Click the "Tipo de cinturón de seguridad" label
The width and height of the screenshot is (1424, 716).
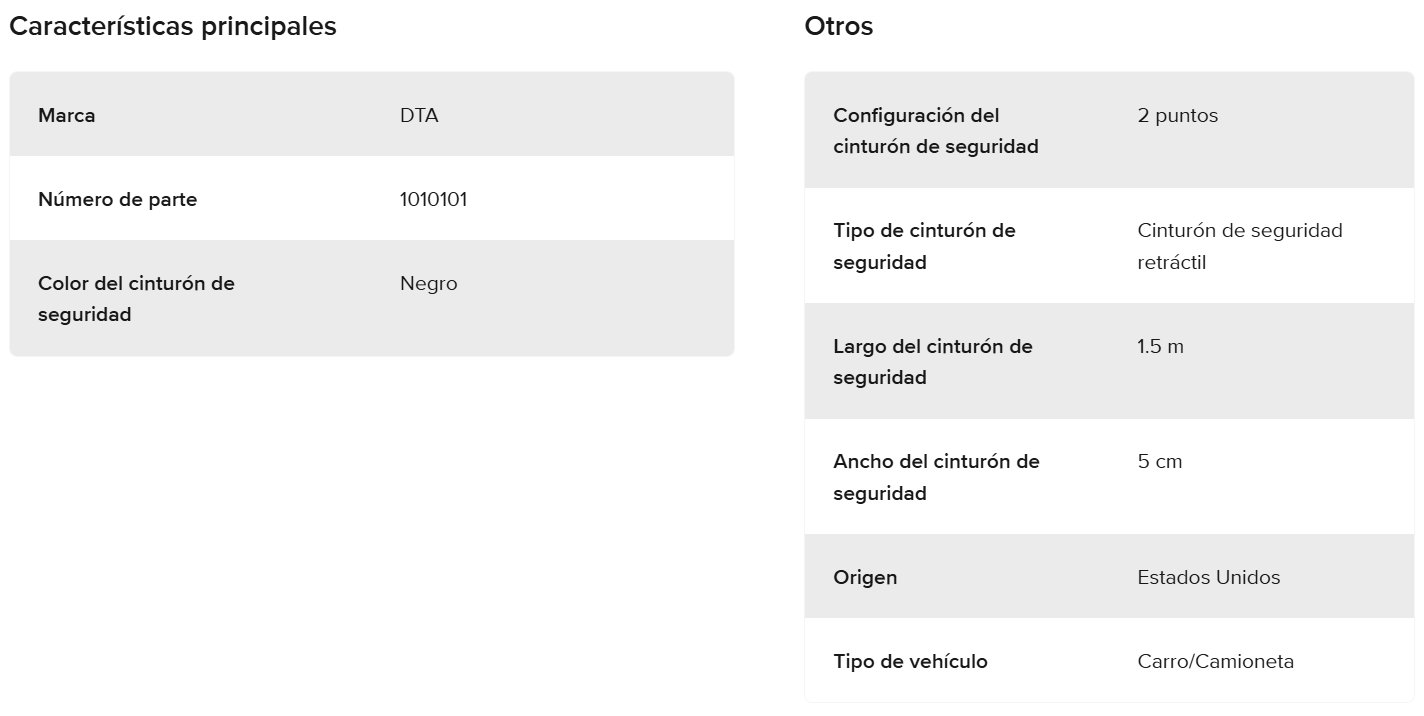[x=924, y=246]
